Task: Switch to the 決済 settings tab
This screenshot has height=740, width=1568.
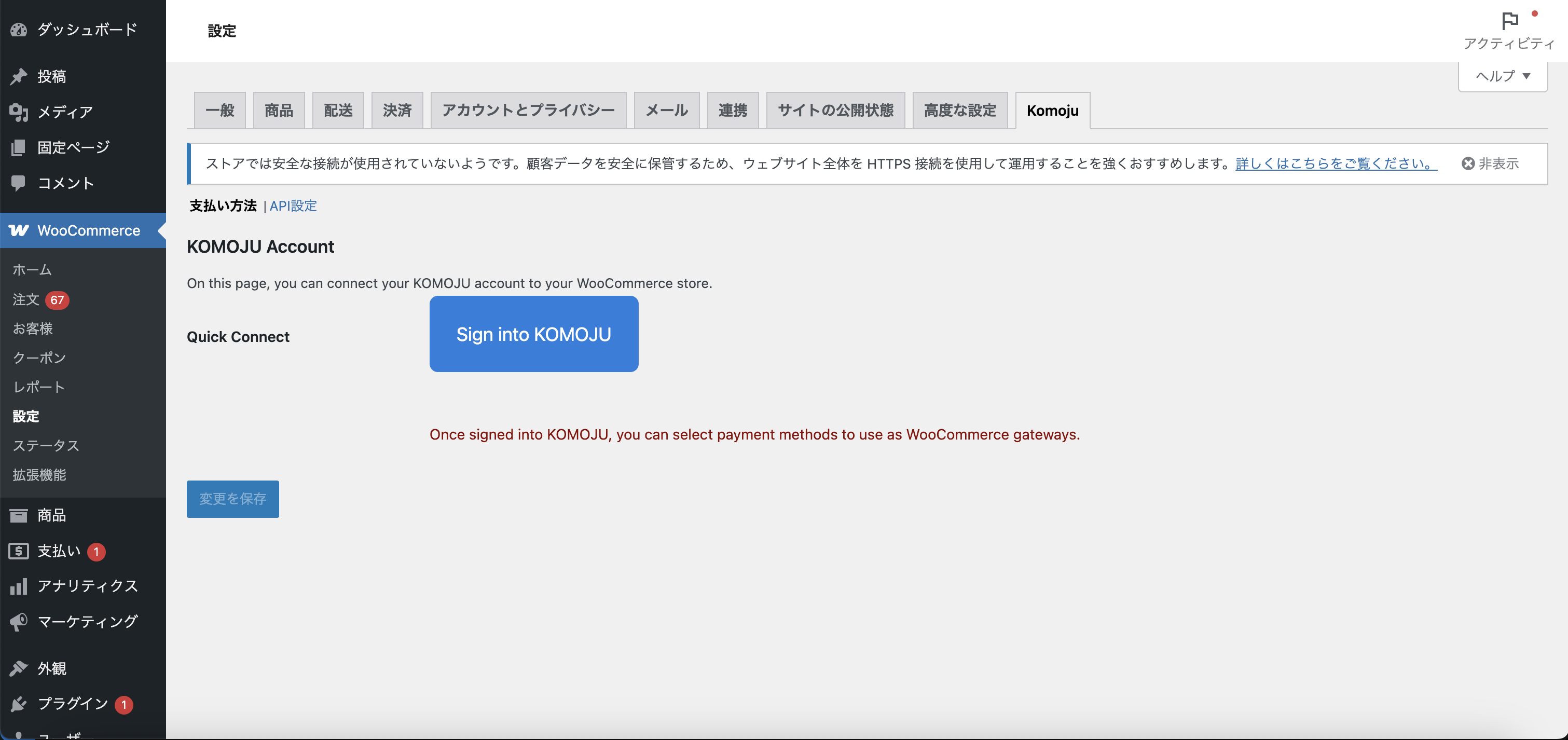Action: 397,110
